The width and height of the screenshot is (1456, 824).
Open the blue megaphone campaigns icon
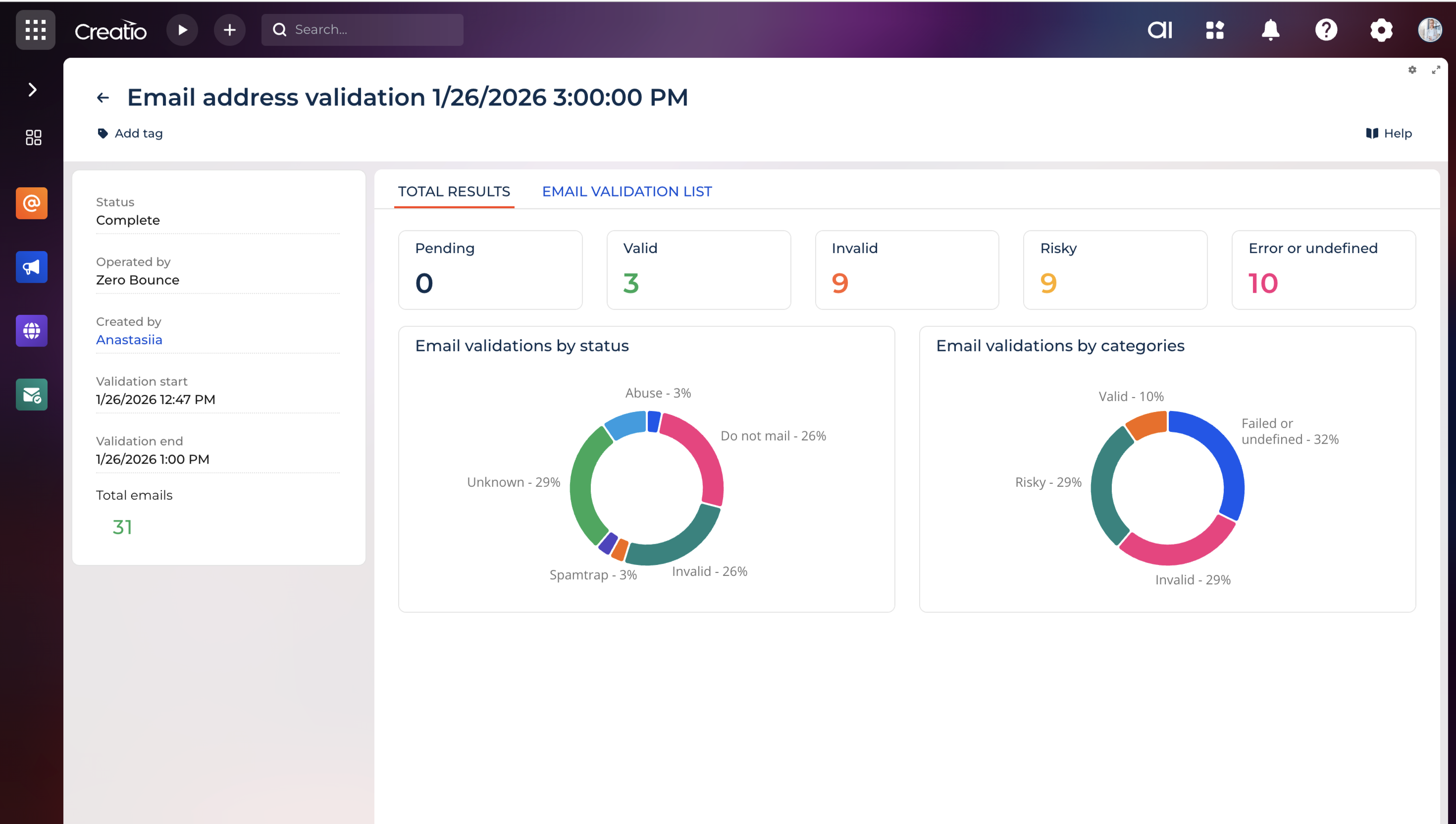32,267
